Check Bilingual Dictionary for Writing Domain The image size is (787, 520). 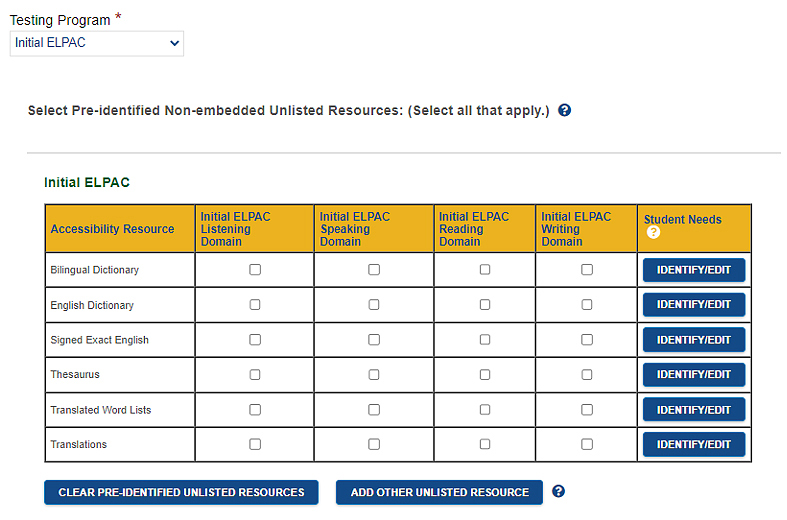tap(587, 270)
